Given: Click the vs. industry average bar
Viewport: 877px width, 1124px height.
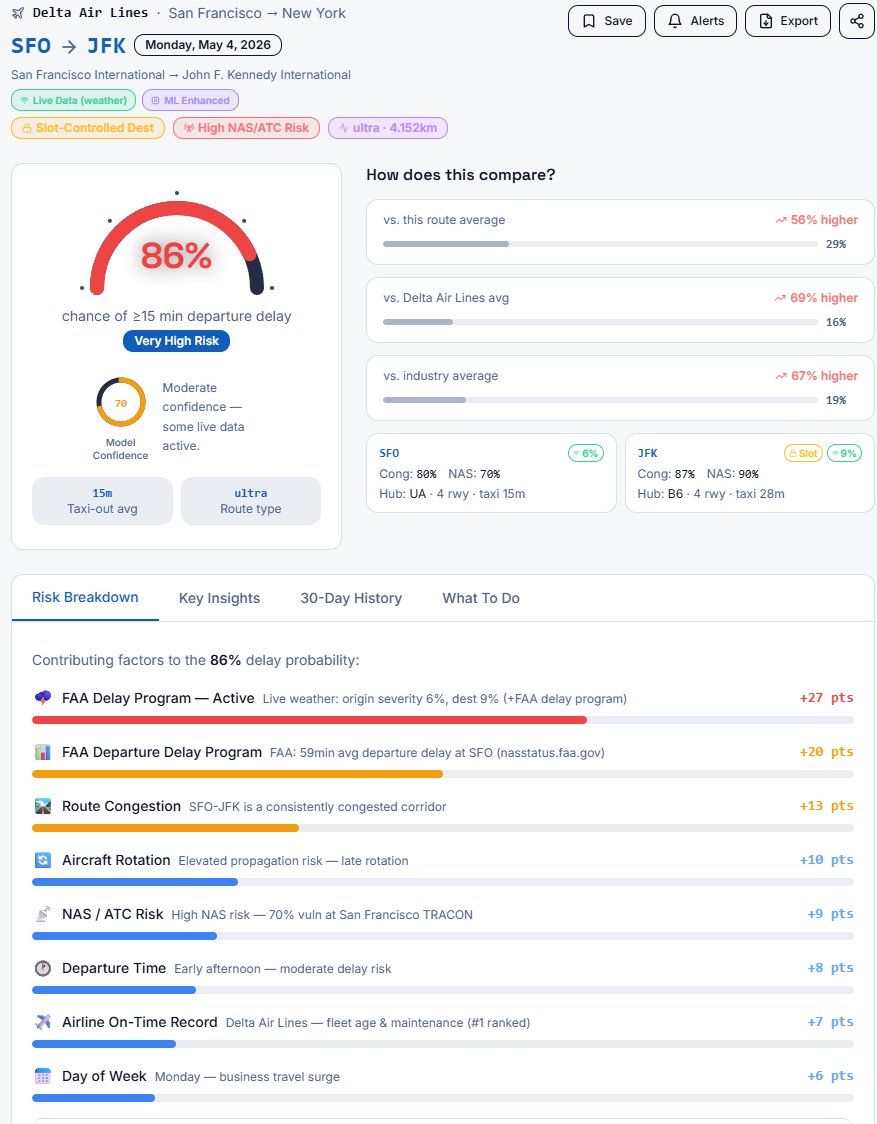Looking at the screenshot, I should point(600,400).
